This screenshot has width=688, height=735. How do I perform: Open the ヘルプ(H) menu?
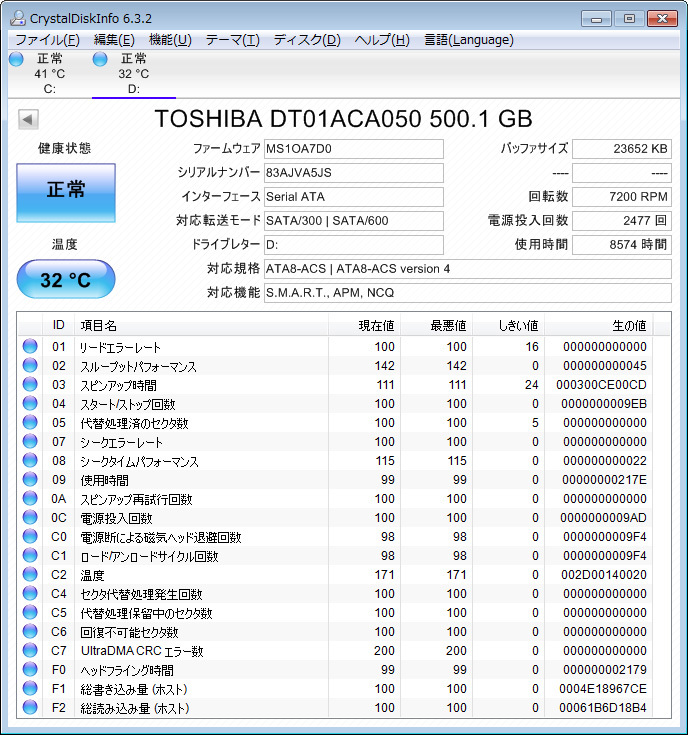382,40
